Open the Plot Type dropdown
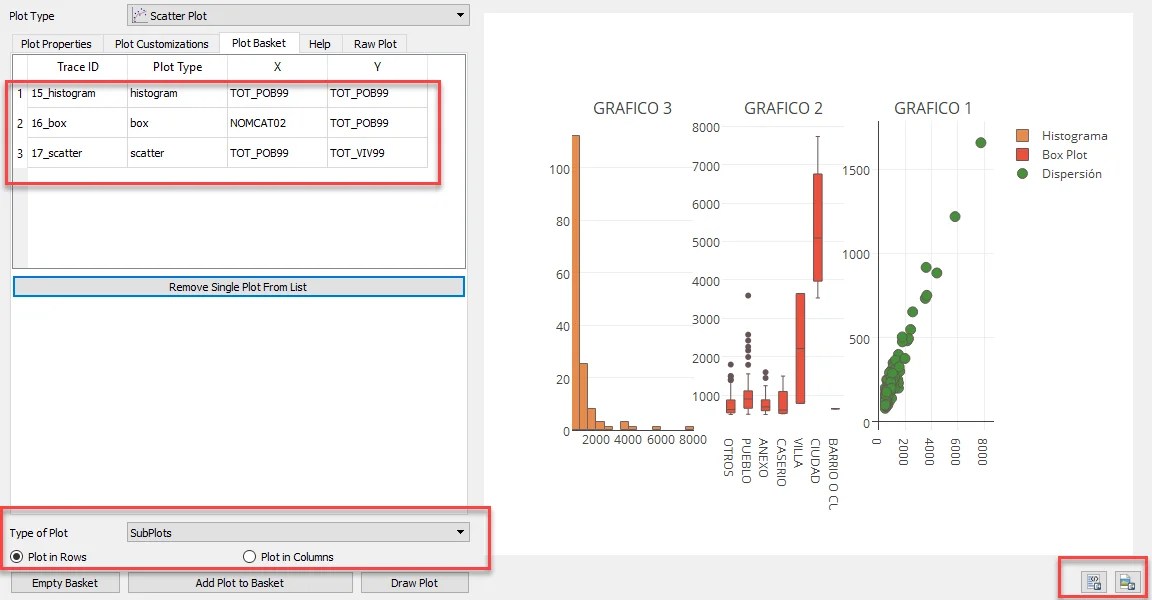The height and width of the screenshot is (600, 1152). [x=298, y=15]
